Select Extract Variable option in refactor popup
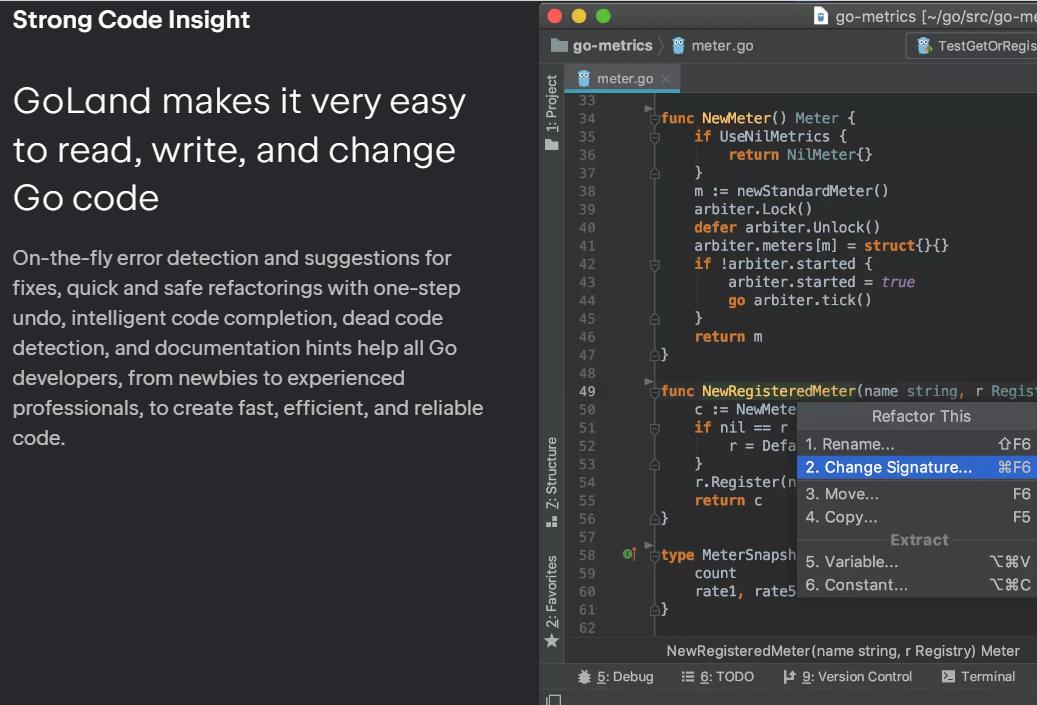Viewport: 1037px width, 705px height. 917,561
